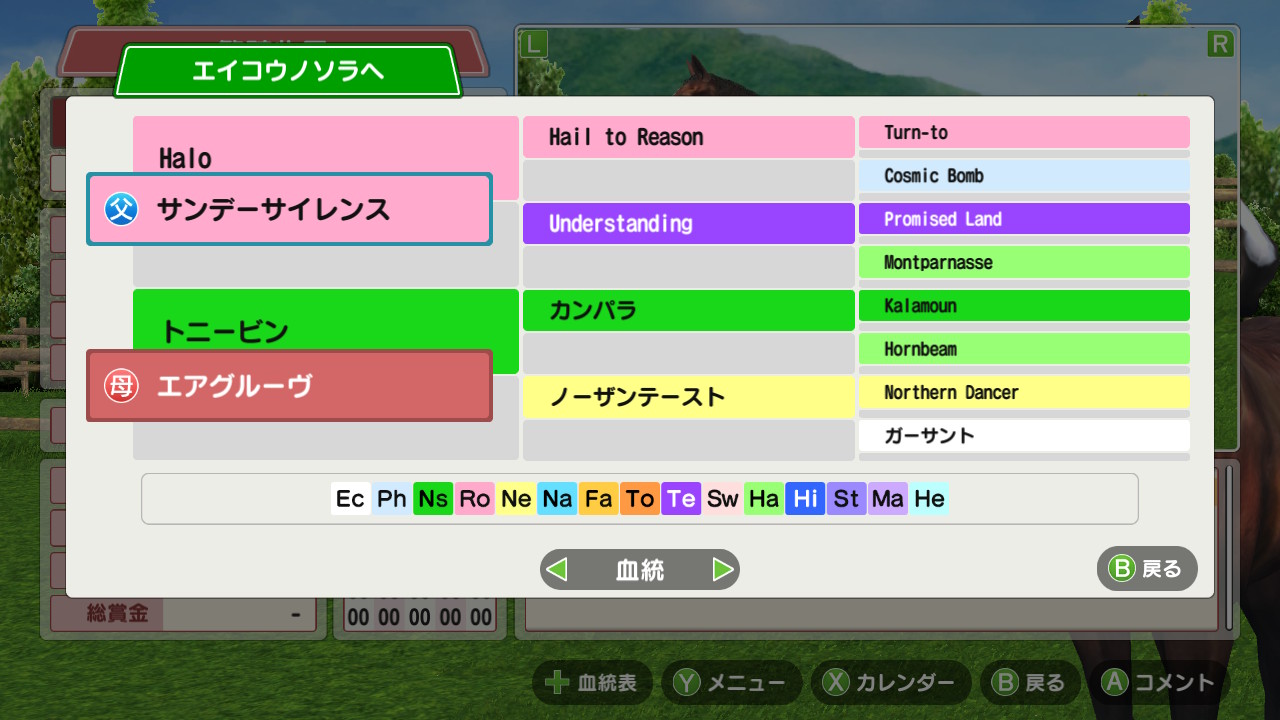The width and height of the screenshot is (1280, 720).
Task: Click the Turn-to ancestor cell
Action: [1024, 132]
